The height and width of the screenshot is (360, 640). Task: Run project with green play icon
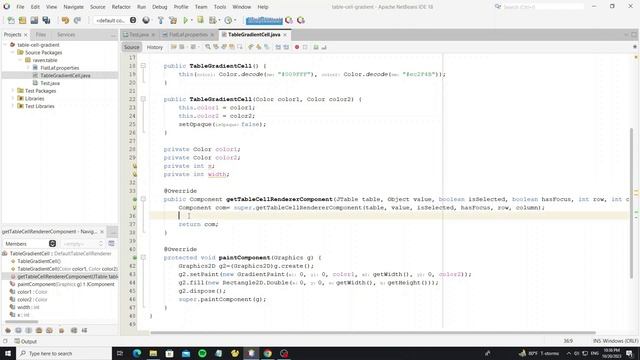coord(186,20)
